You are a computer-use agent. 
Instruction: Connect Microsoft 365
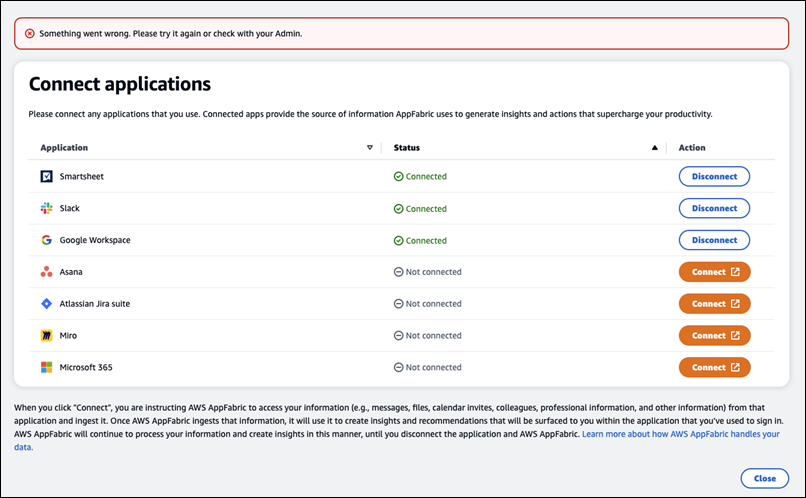[x=714, y=368]
